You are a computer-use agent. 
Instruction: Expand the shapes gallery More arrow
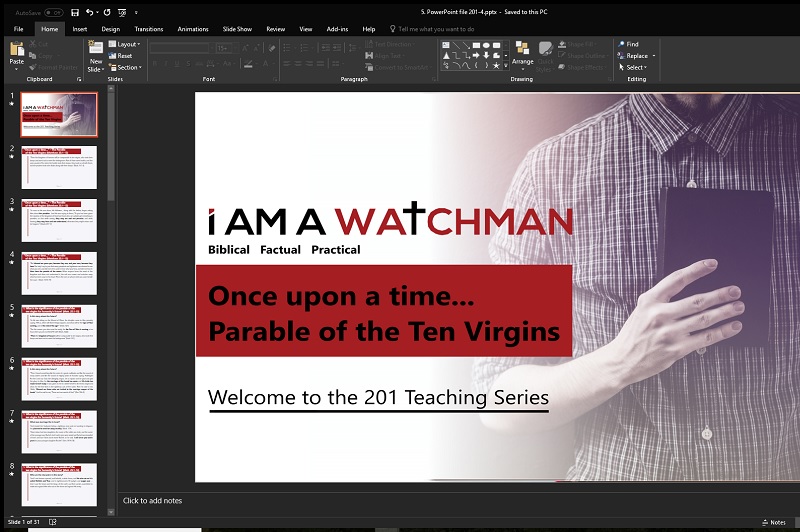506,65
